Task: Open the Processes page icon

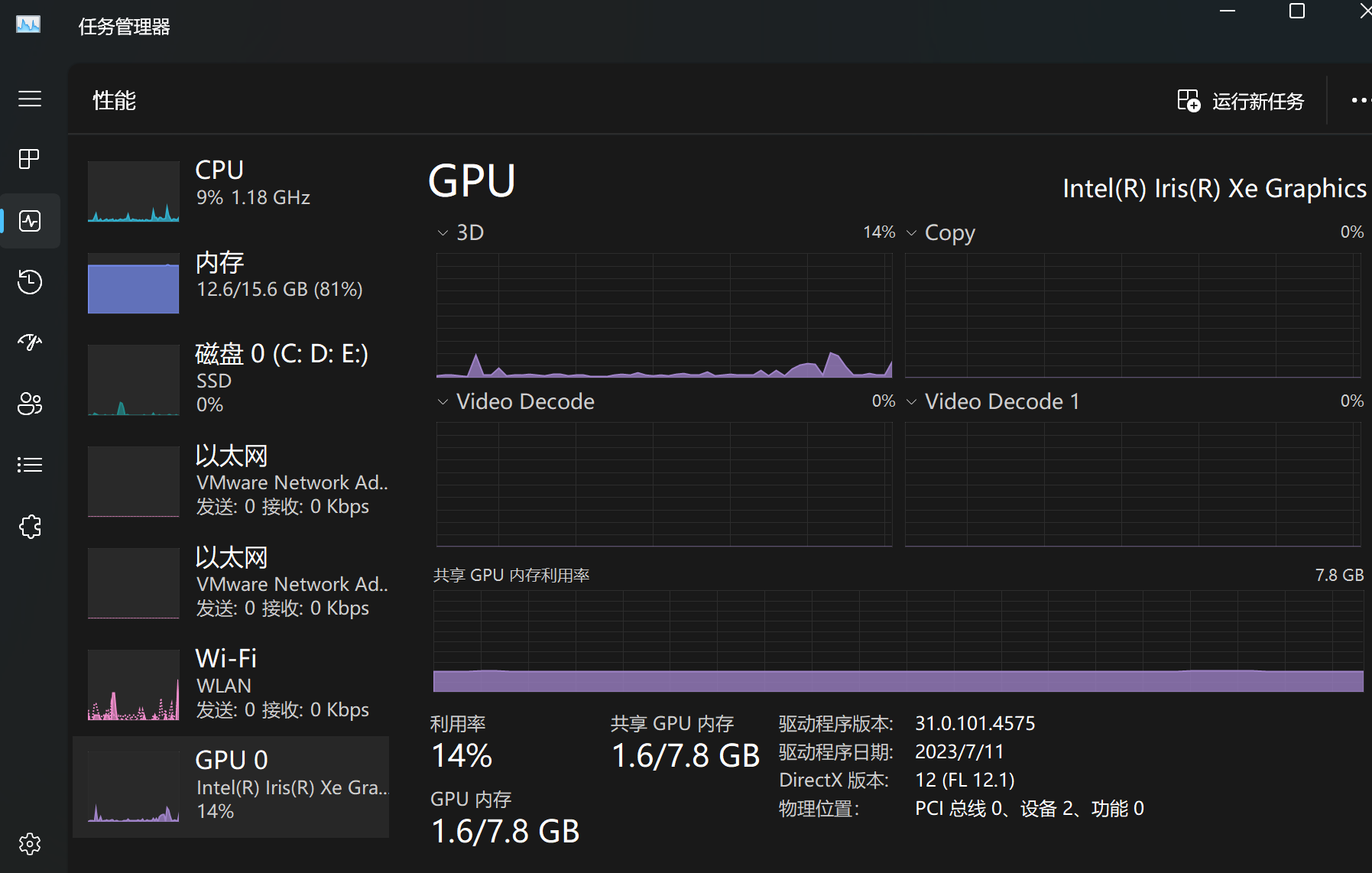Action: pos(30,159)
